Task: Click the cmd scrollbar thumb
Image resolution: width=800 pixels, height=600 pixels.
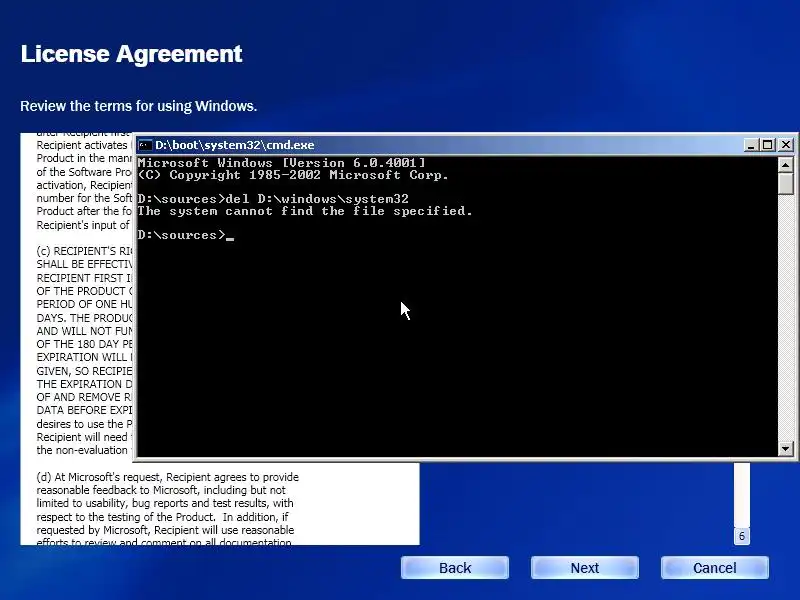Action: 785,183
